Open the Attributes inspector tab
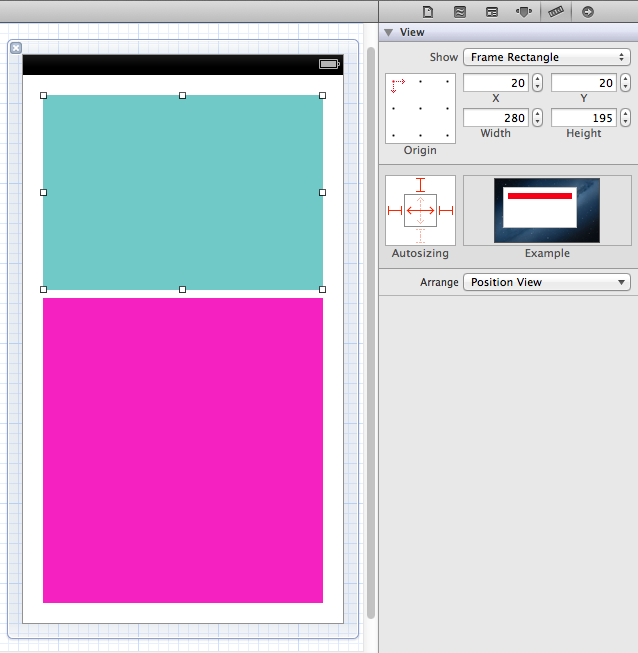Screen dimensions: 638x653 click(523, 12)
